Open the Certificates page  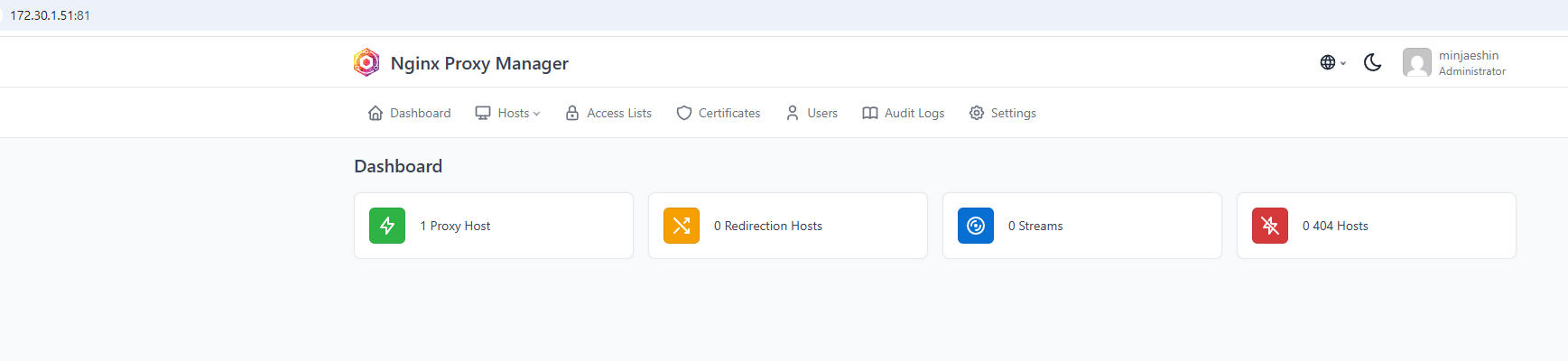(719, 113)
